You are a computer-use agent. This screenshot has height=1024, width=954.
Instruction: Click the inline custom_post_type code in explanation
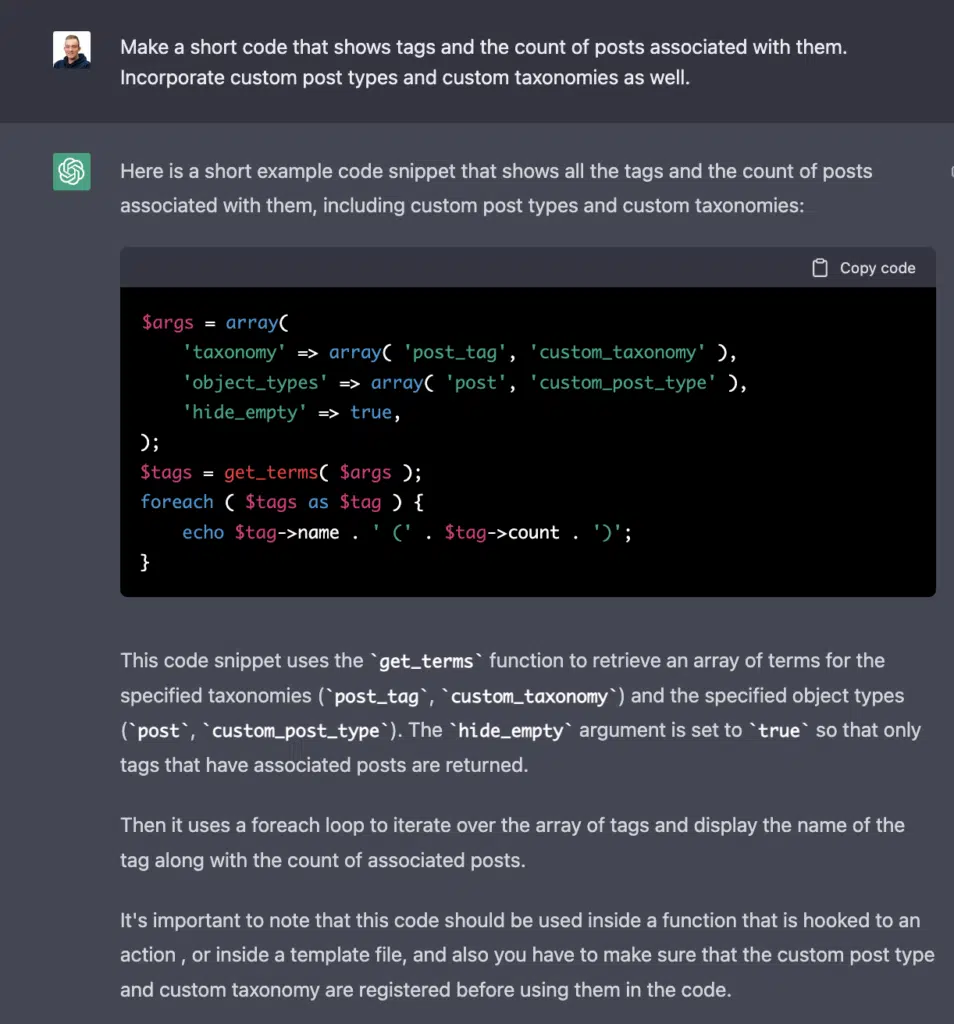(296, 731)
